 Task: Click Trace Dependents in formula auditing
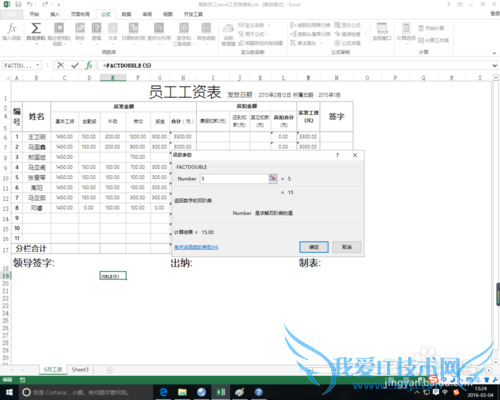[310, 34]
